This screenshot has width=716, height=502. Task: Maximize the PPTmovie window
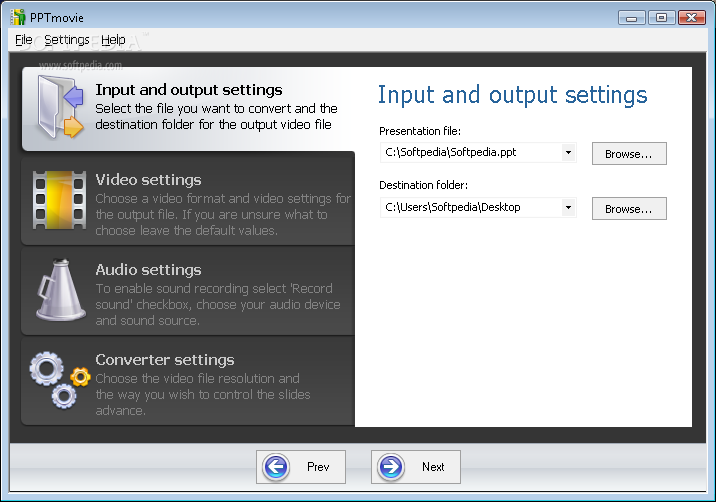pyautogui.click(x=661, y=18)
